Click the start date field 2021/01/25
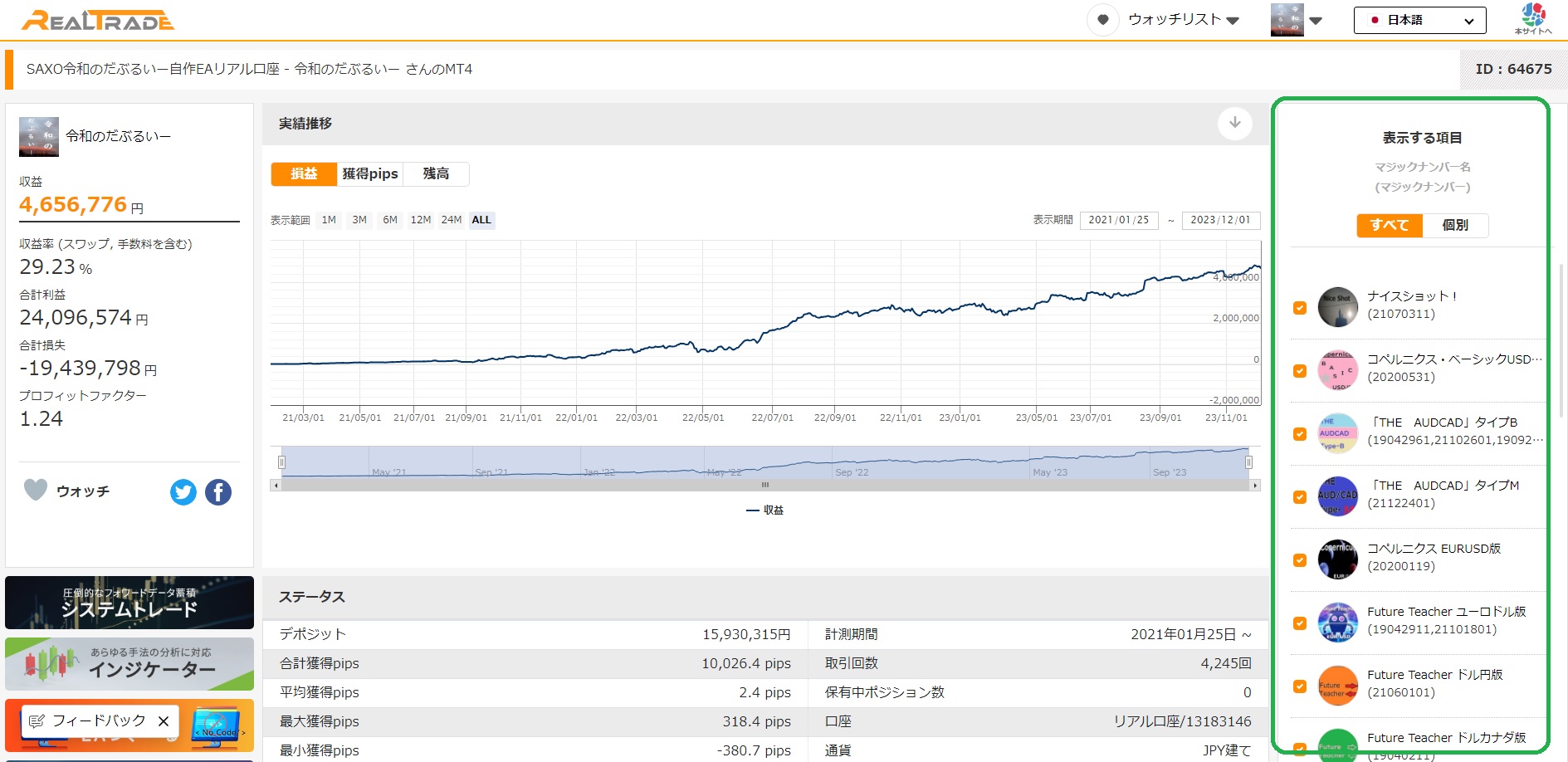Image resolution: width=1568 pixels, height=762 pixels. pyautogui.click(x=1118, y=220)
